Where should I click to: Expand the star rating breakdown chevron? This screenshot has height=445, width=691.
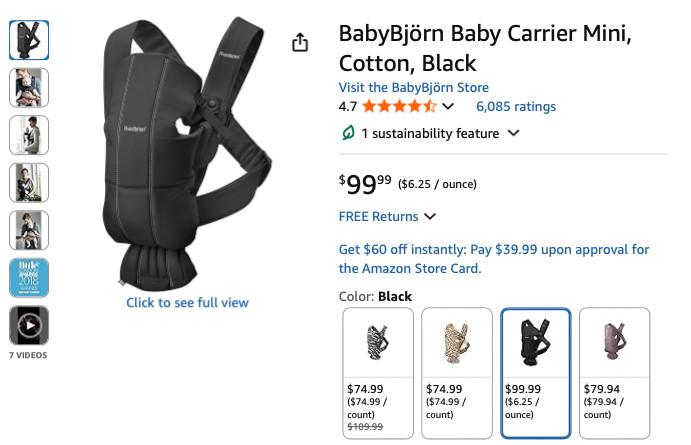click(x=448, y=106)
